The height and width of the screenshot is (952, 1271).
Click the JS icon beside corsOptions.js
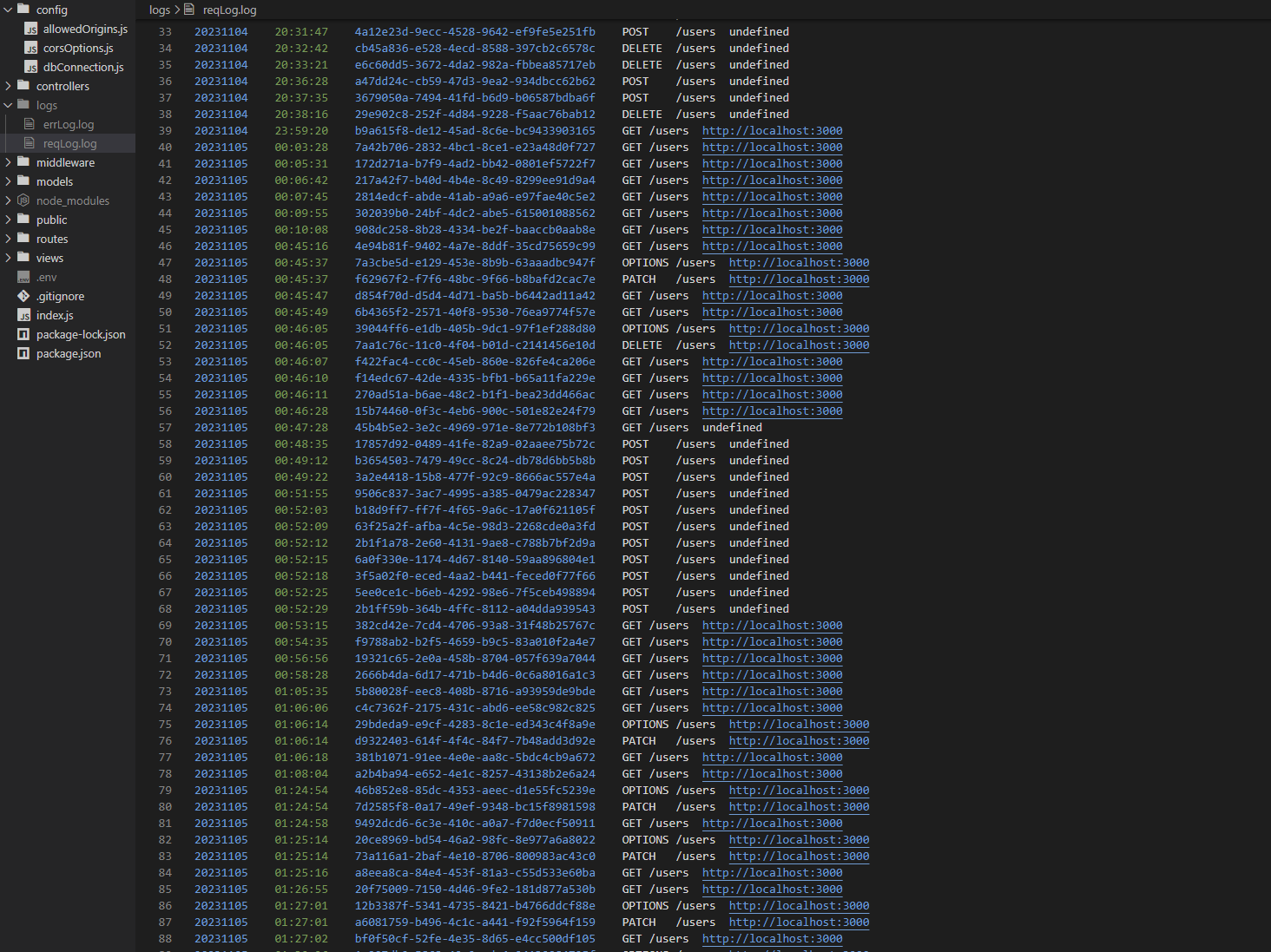[x=31, y=49]
